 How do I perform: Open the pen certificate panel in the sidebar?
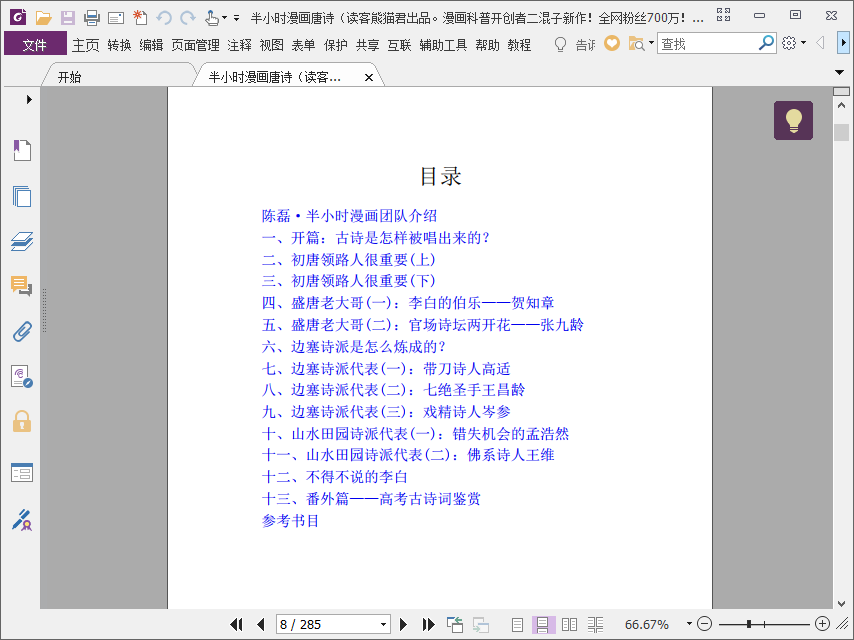[x=22, y=520]
